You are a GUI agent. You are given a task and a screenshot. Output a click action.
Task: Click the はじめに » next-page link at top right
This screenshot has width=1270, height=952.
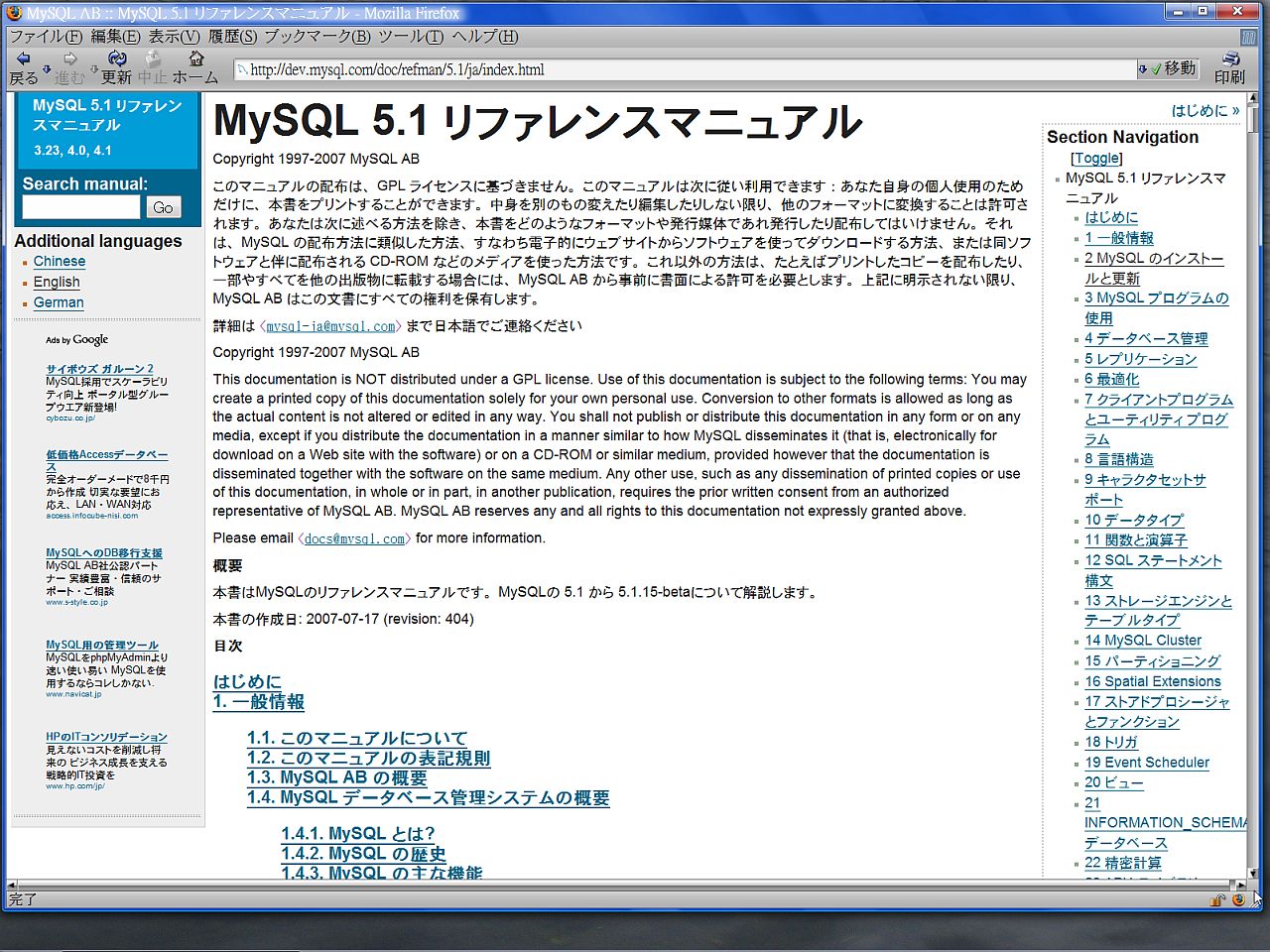(1206, 111)
